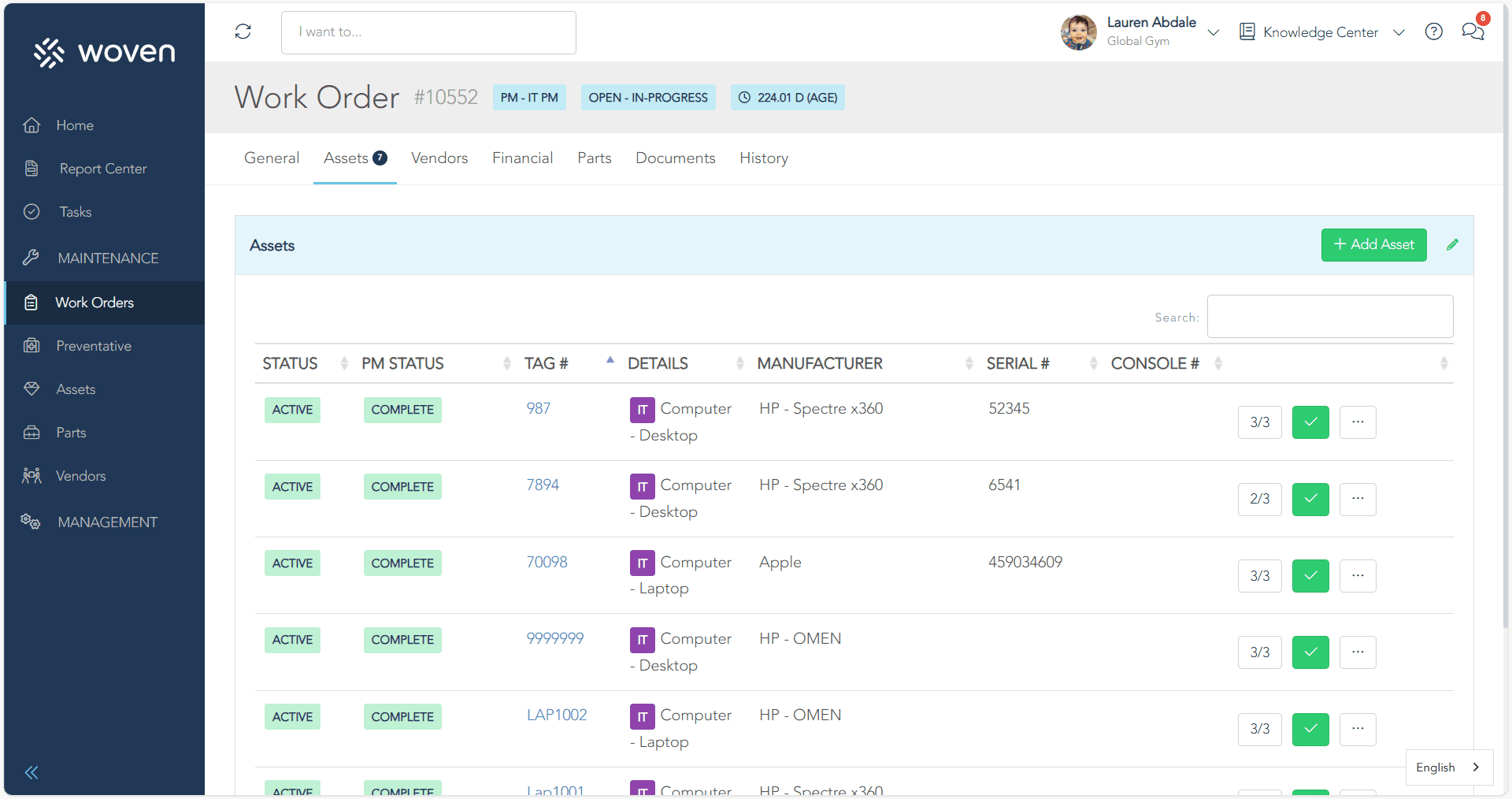Viewport: 1512px width, 799px height.
Task: Sort table by CONSOLE # column
Action: tap(1165, 363)
